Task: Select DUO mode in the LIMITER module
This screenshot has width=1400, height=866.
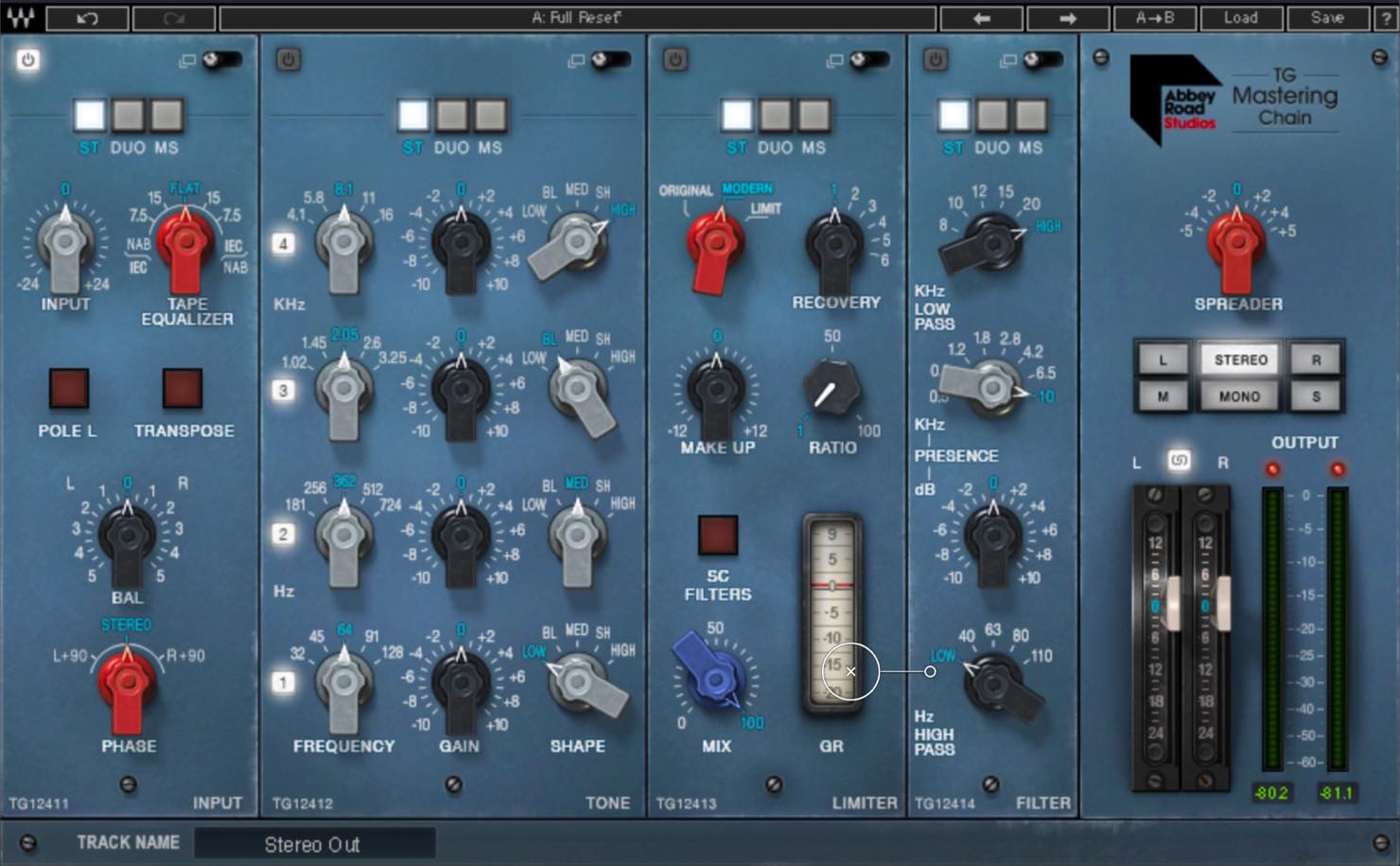Action: [775, 115]
